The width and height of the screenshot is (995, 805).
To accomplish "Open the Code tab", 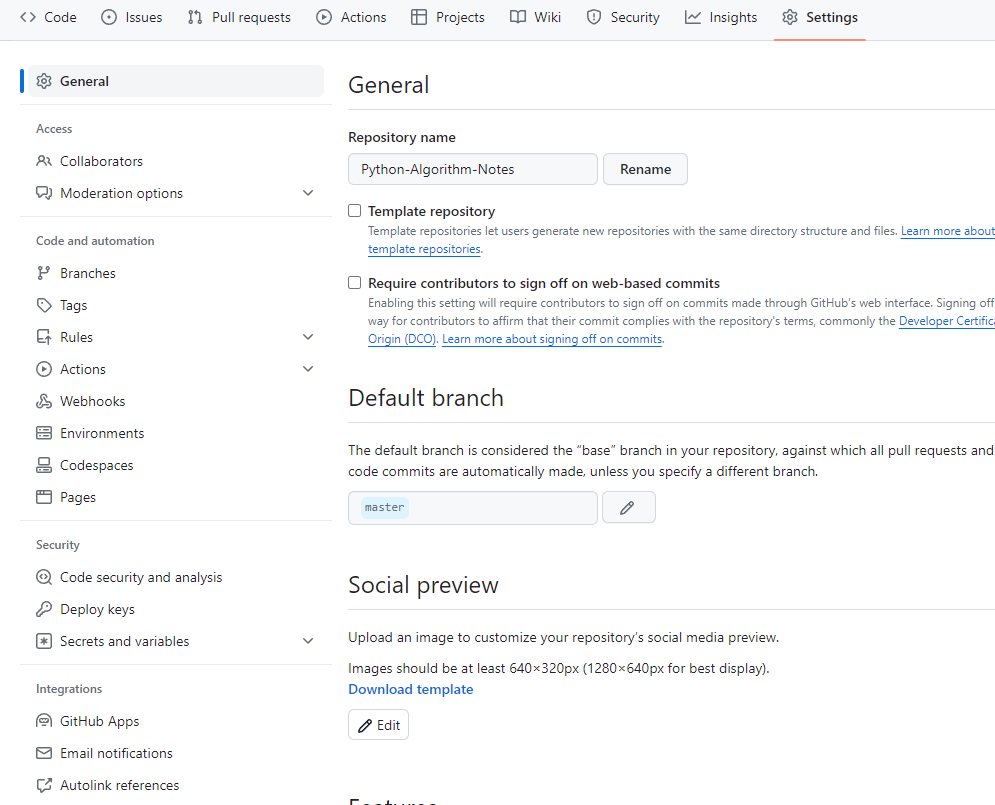I will [x=48, y=17].
